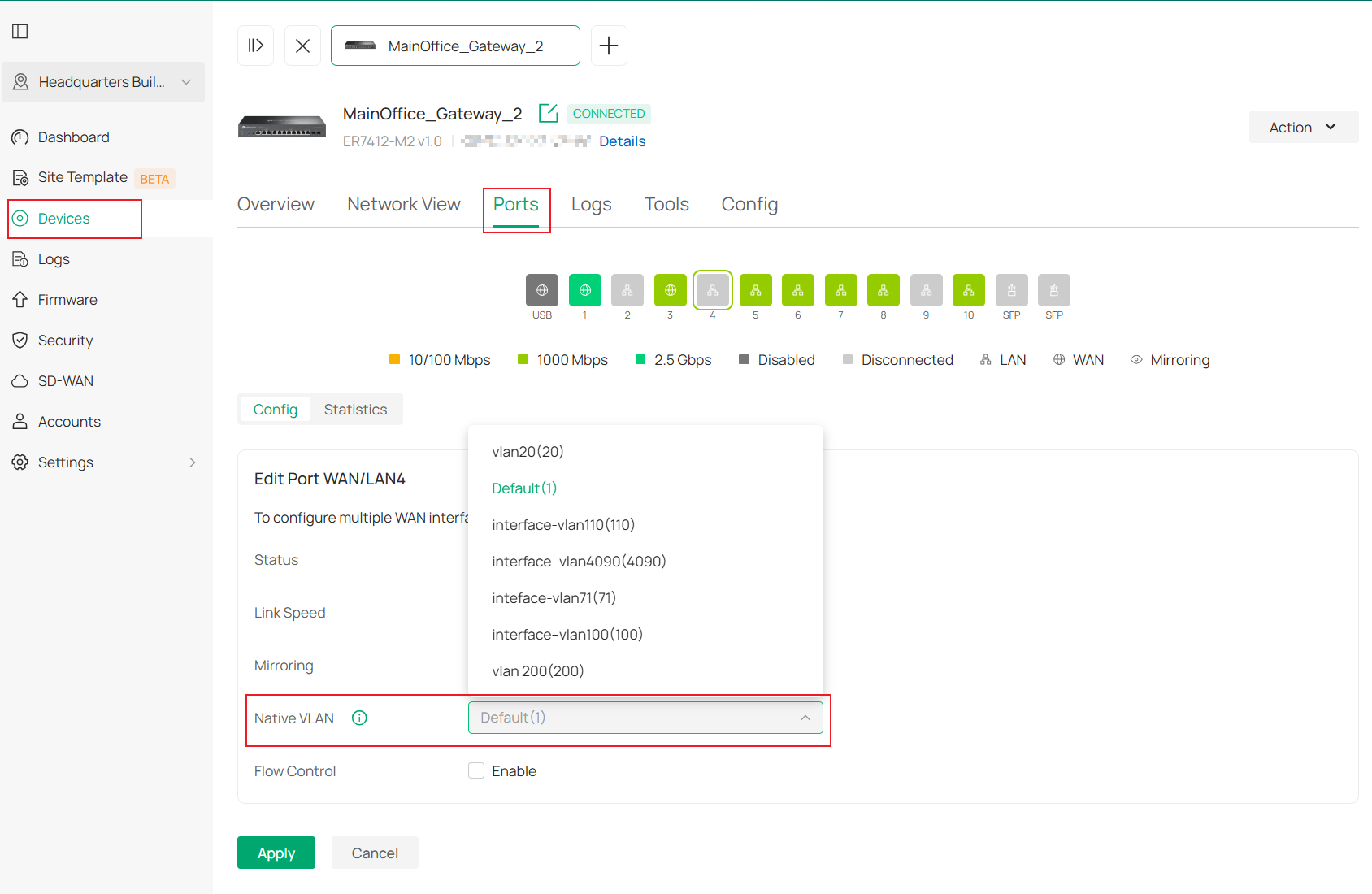
Task: Switch to the Statistics tab
Action: (x=355, y=409)
